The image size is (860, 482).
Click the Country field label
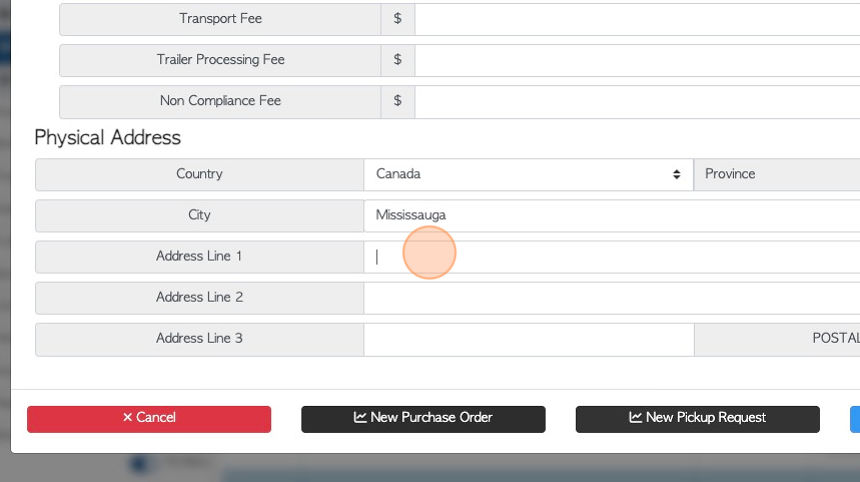point(199,174)
